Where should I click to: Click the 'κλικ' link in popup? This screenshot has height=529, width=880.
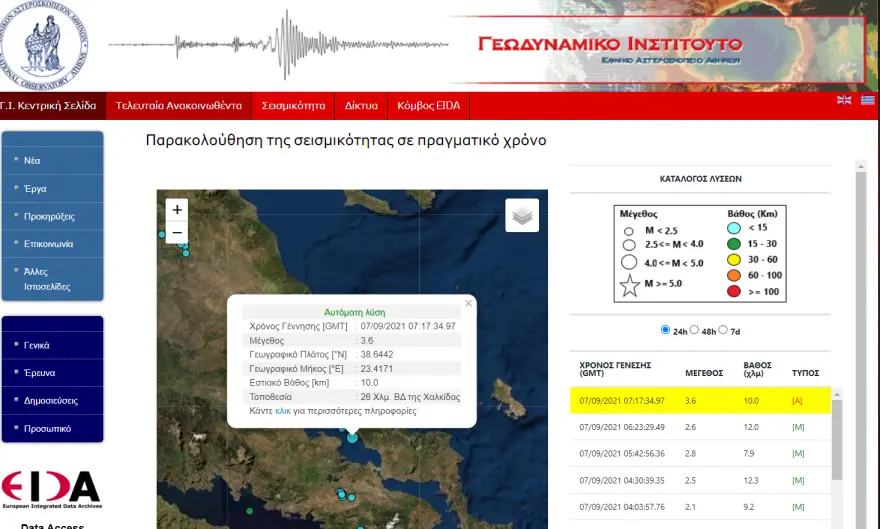pyautogui.click(x=282, y=411)
